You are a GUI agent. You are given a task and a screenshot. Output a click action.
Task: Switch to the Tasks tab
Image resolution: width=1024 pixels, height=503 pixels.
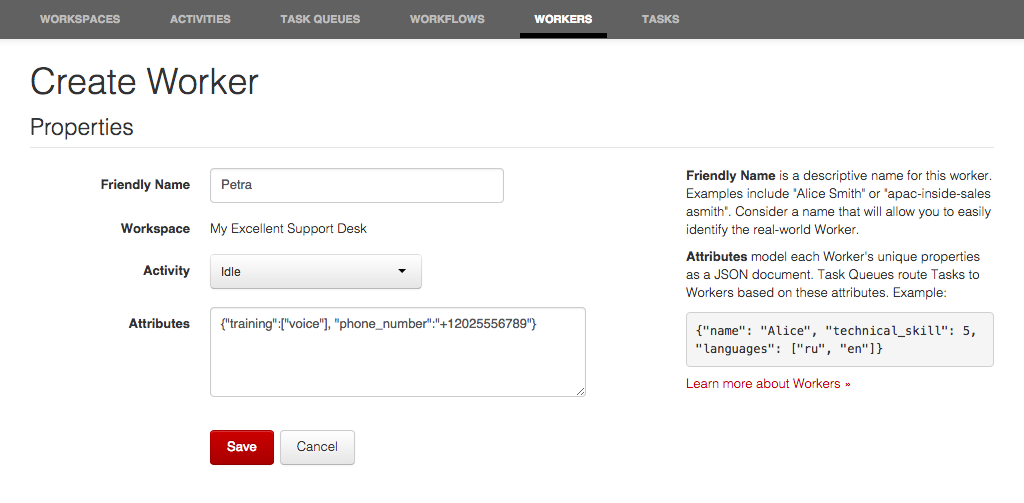pyautogui.click(x=660, y=19)
